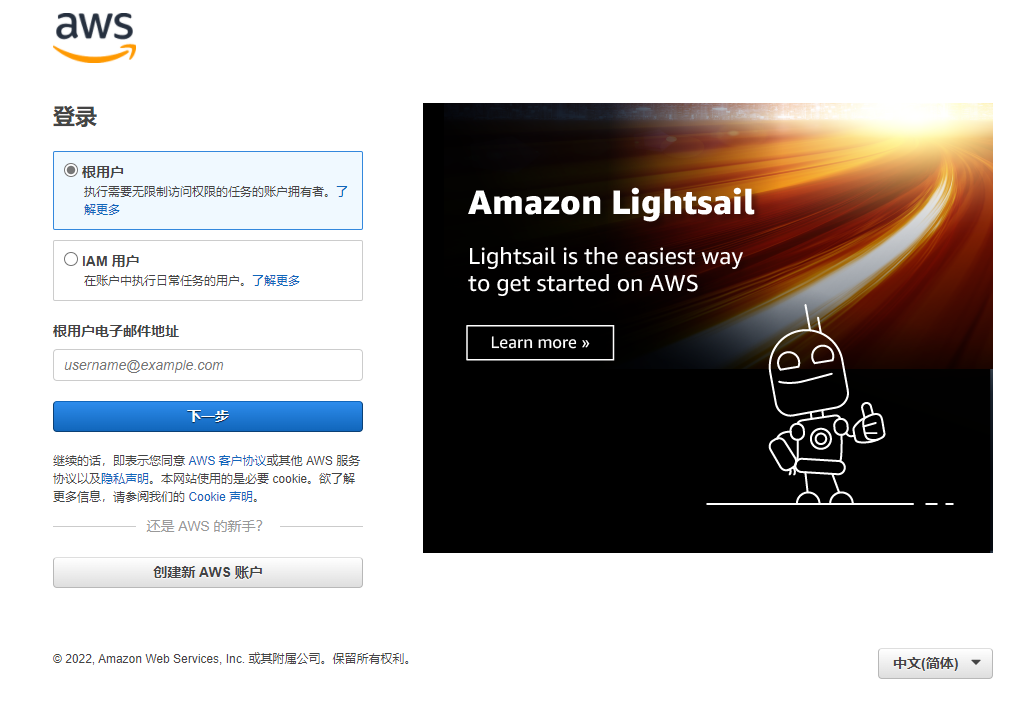Select the IAM user (IAM 用户) option card
Image resolution: width=1035 pixels, height=702 pixels.
pyautogui.click(x=208, y=271)
